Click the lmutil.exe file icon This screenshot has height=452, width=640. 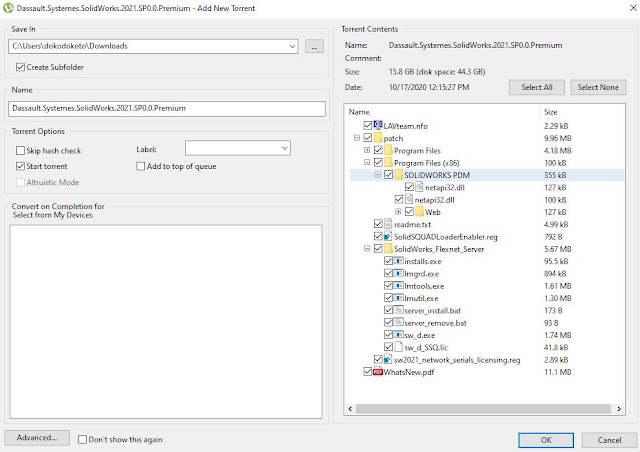[399, 298]
